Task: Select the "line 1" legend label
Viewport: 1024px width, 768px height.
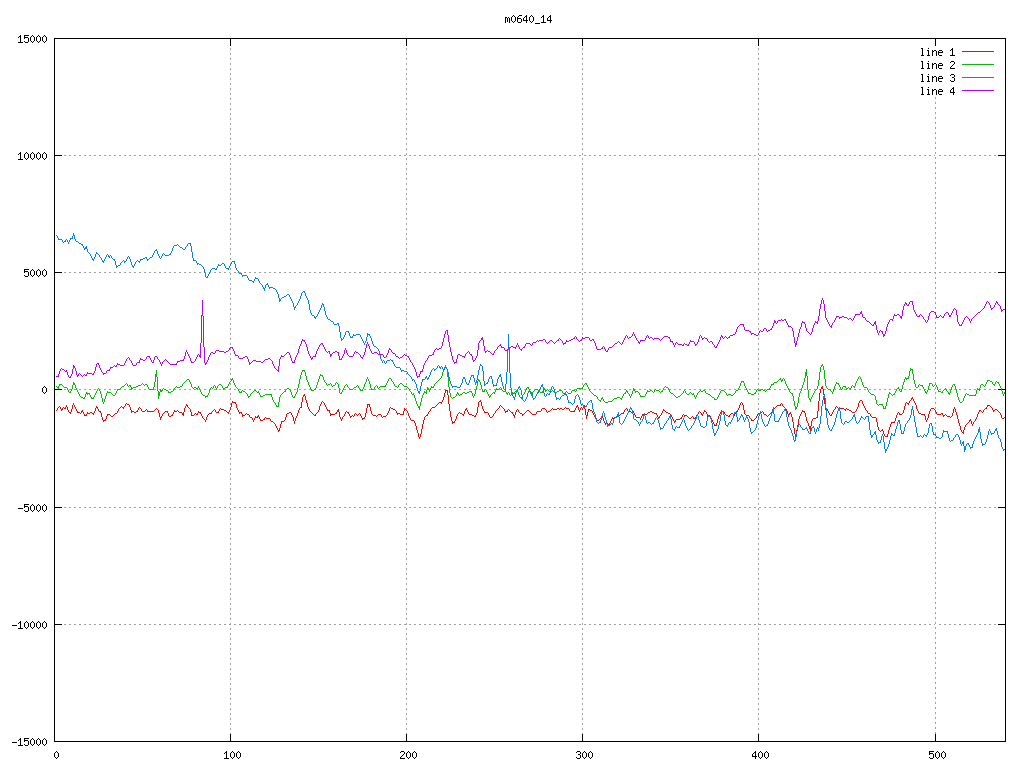Action: pos(937,52)
